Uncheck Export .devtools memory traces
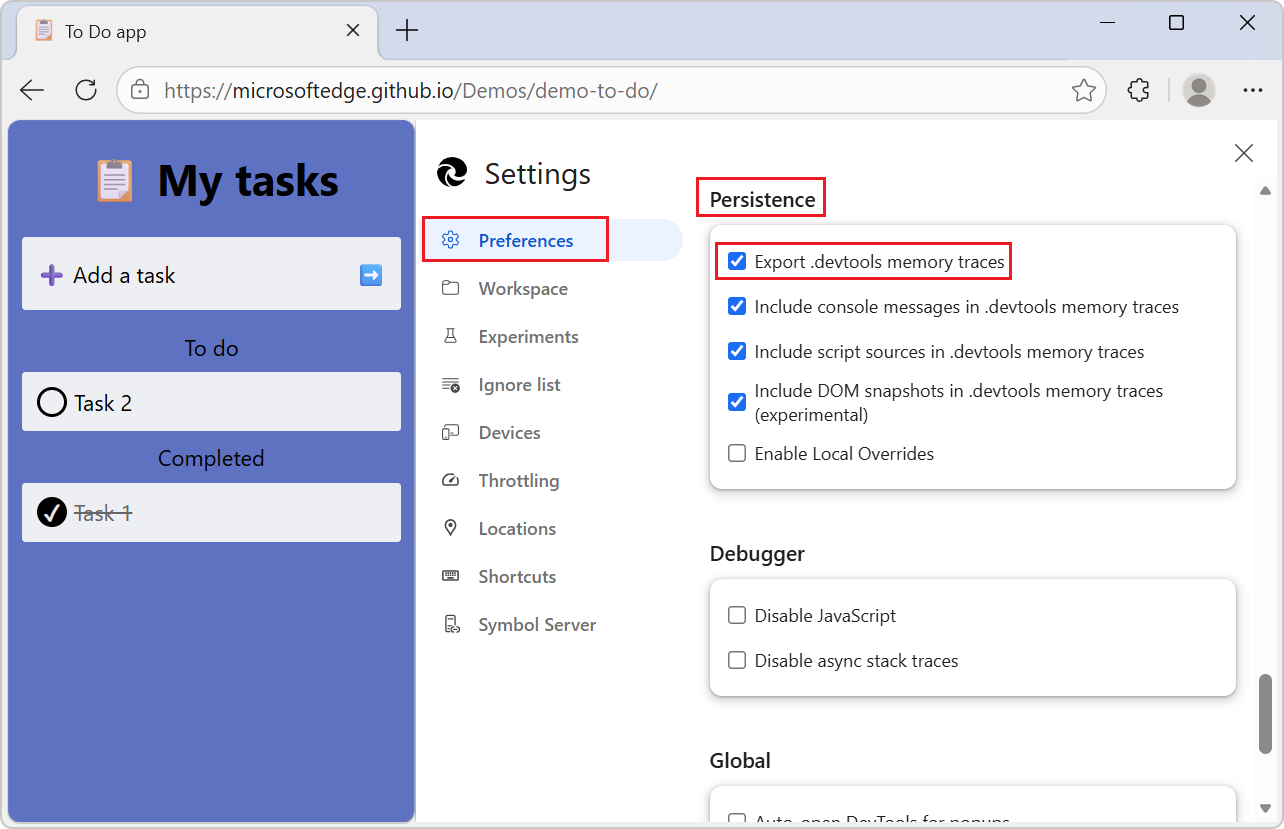1284x829 pixels. point(737,261)
